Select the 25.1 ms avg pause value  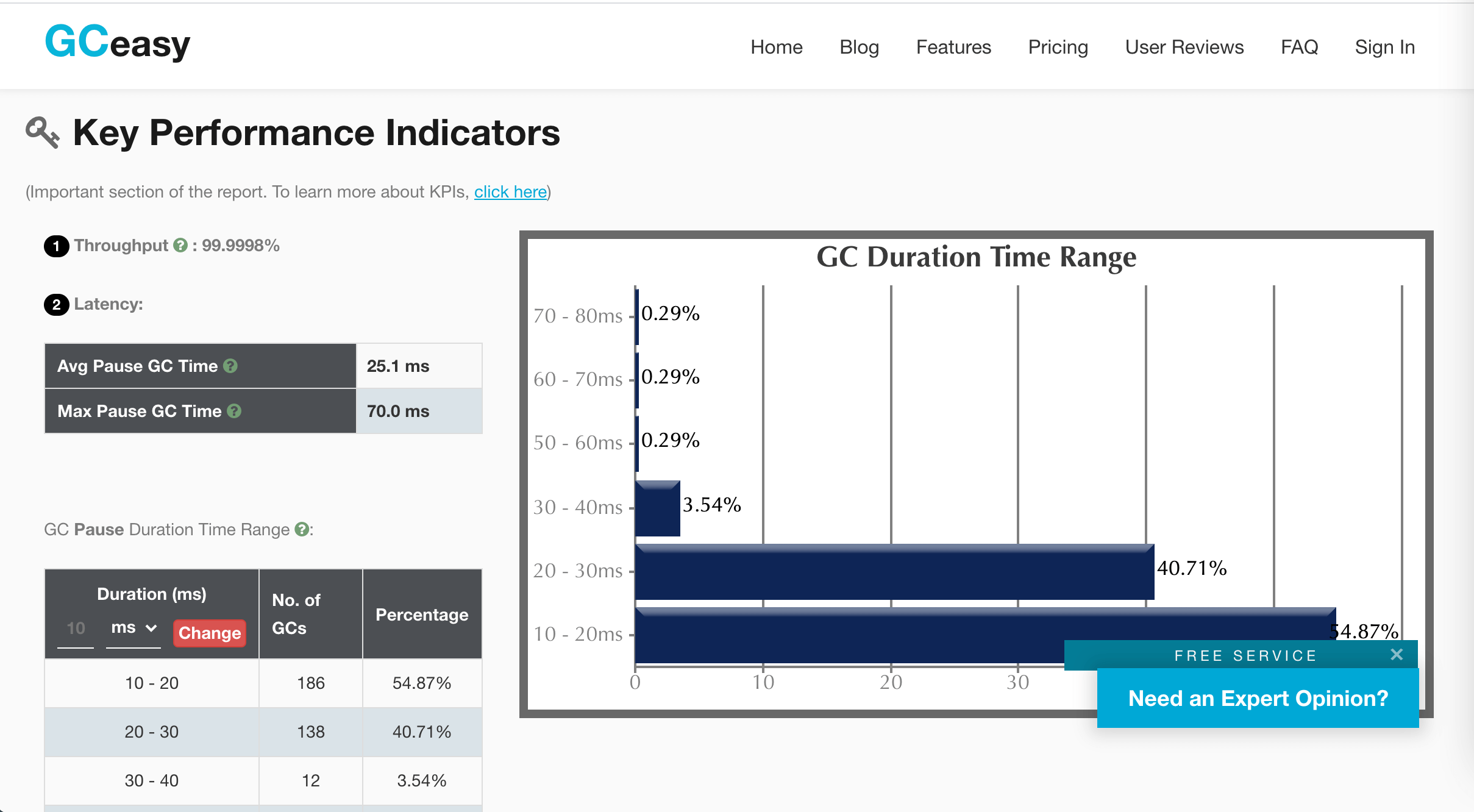pyautogui.click(x=398, y=366)
